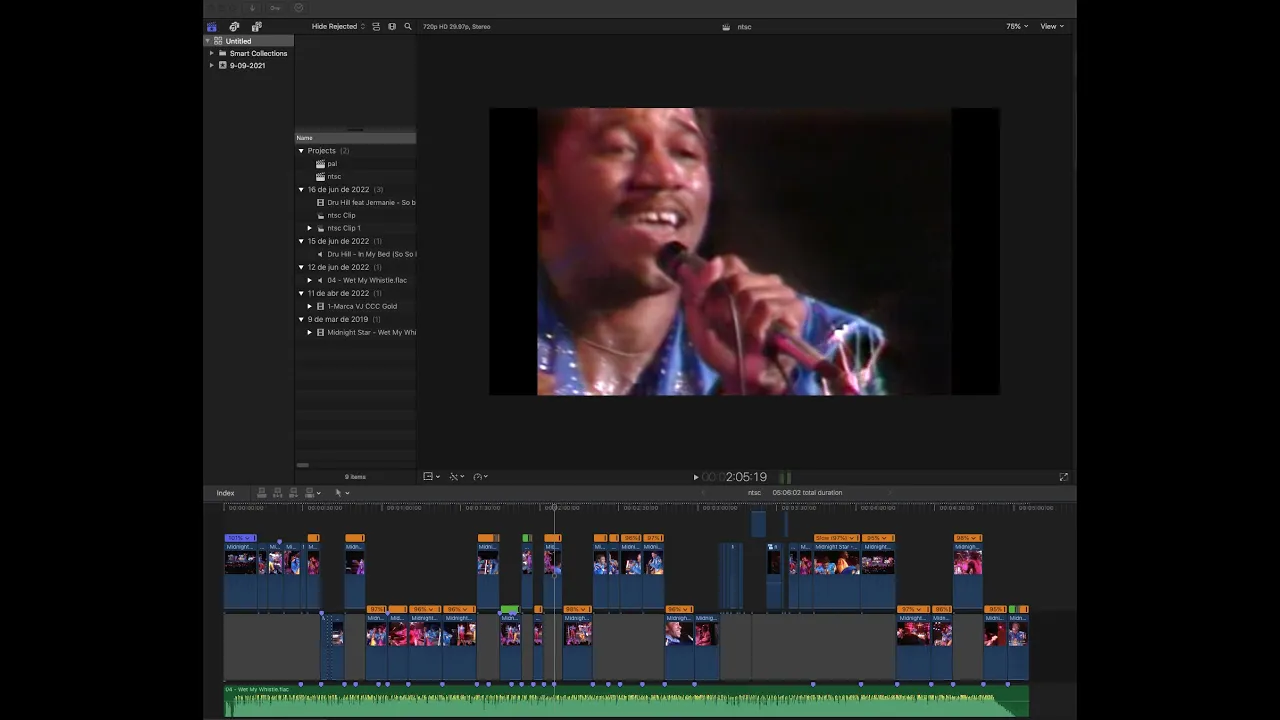This screenshot has height=720, width=1280.
Task: Select the pal project
Action: [332, 164]
